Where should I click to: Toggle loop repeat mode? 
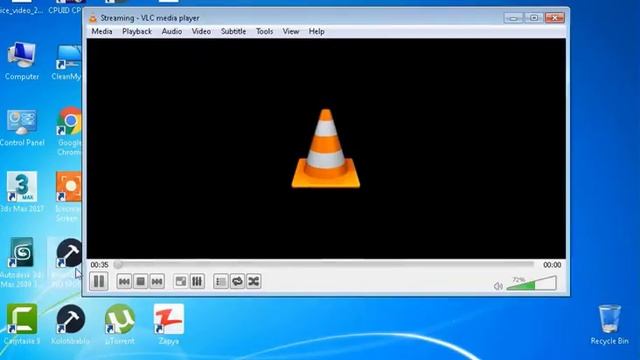[x=237, y=281]
